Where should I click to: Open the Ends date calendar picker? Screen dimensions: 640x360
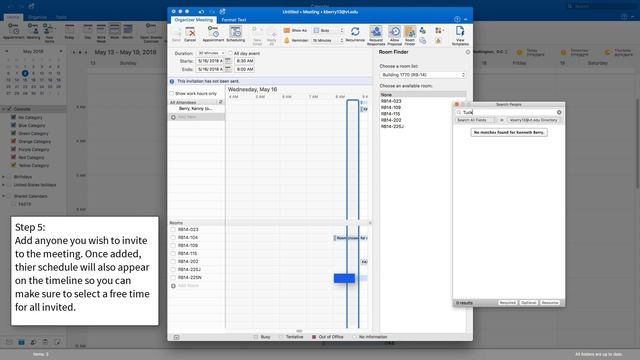[228, 69]
